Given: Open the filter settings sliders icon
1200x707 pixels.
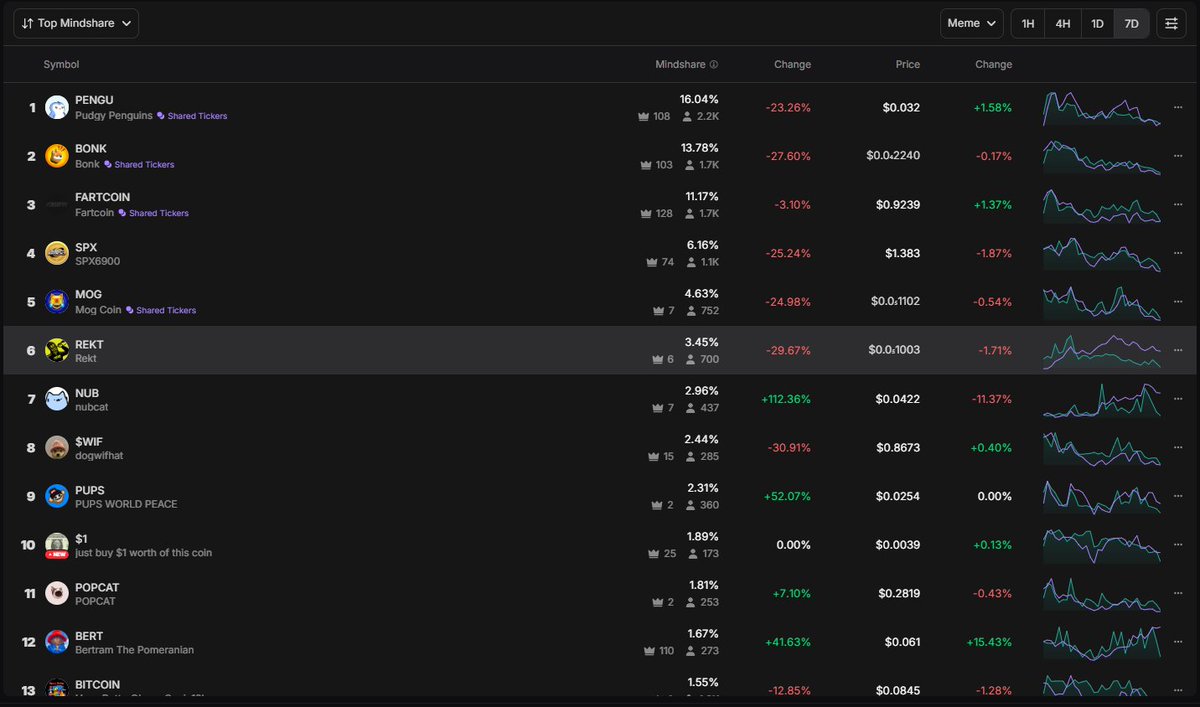Looking at the screenshot, I should click(x=1171, y=22).
